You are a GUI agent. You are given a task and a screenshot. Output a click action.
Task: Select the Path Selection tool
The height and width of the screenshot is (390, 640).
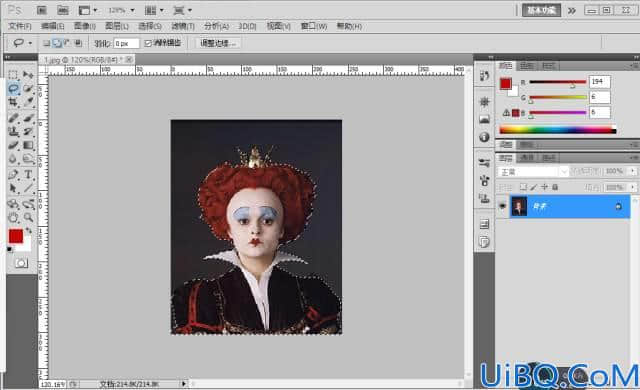point(13,188)
